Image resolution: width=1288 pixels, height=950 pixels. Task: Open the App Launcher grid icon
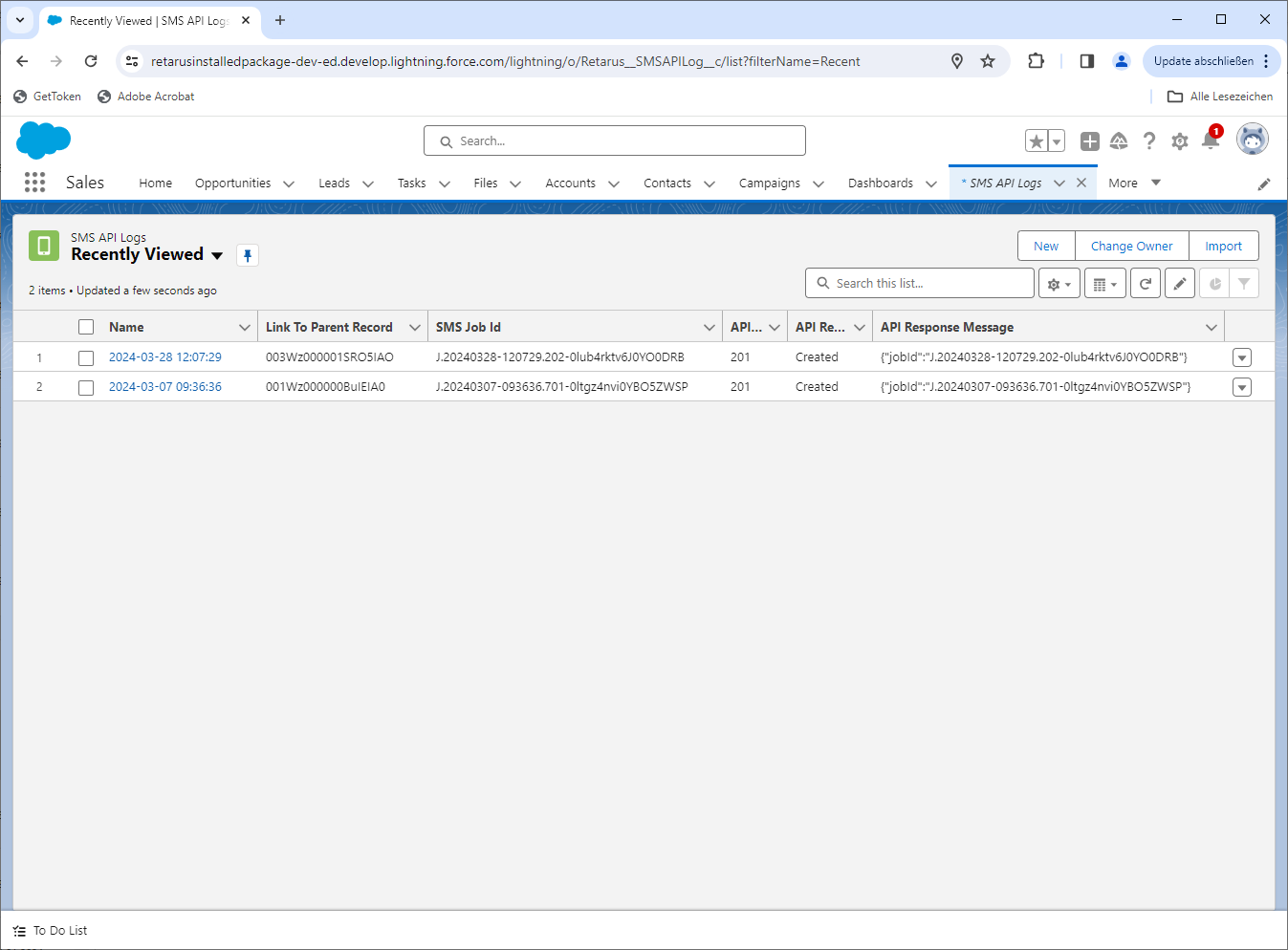(34, 183)
